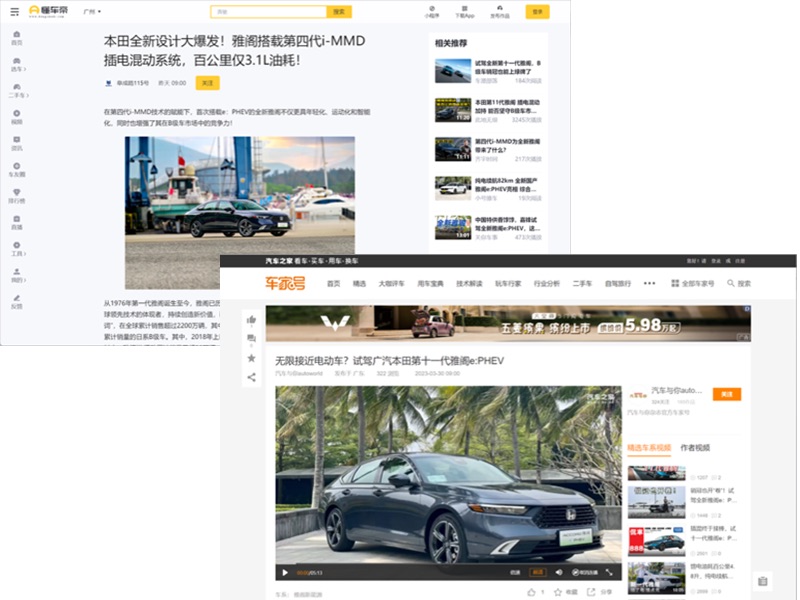
Task: Toggle the danmaku control in video player
Action: (x=585, y=572)
